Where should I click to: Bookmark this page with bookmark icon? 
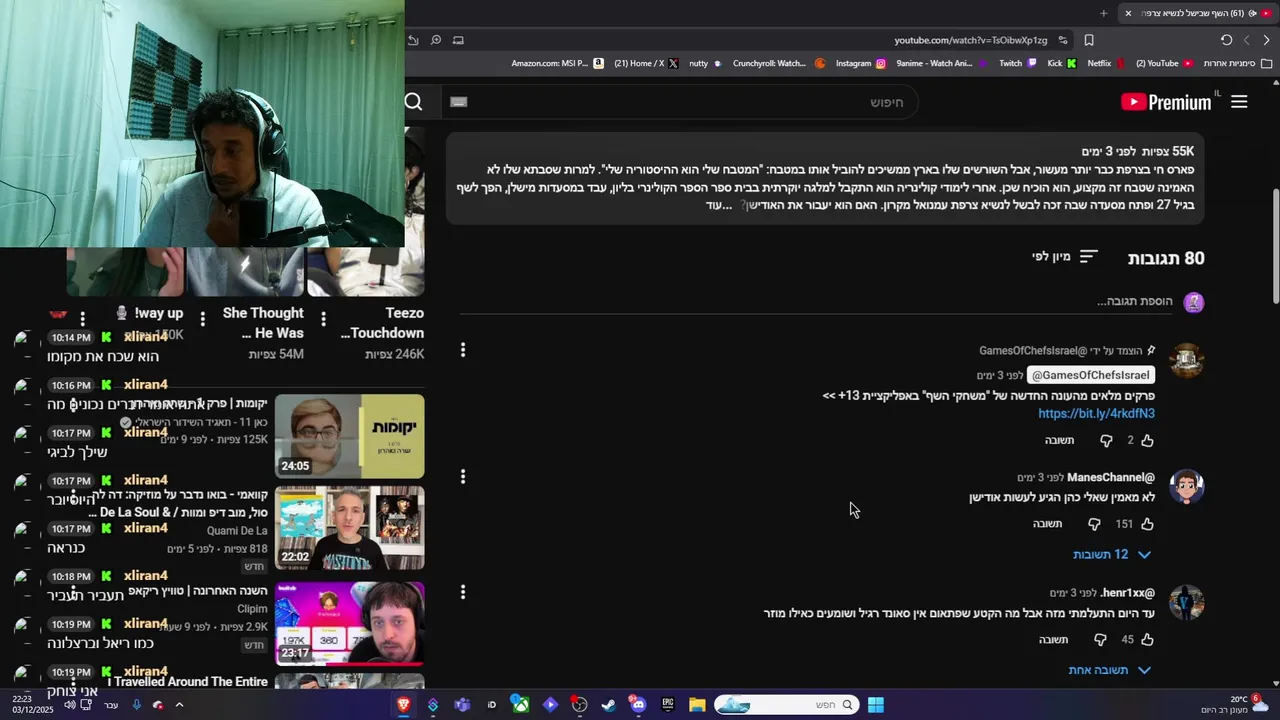pos(1089,40)
